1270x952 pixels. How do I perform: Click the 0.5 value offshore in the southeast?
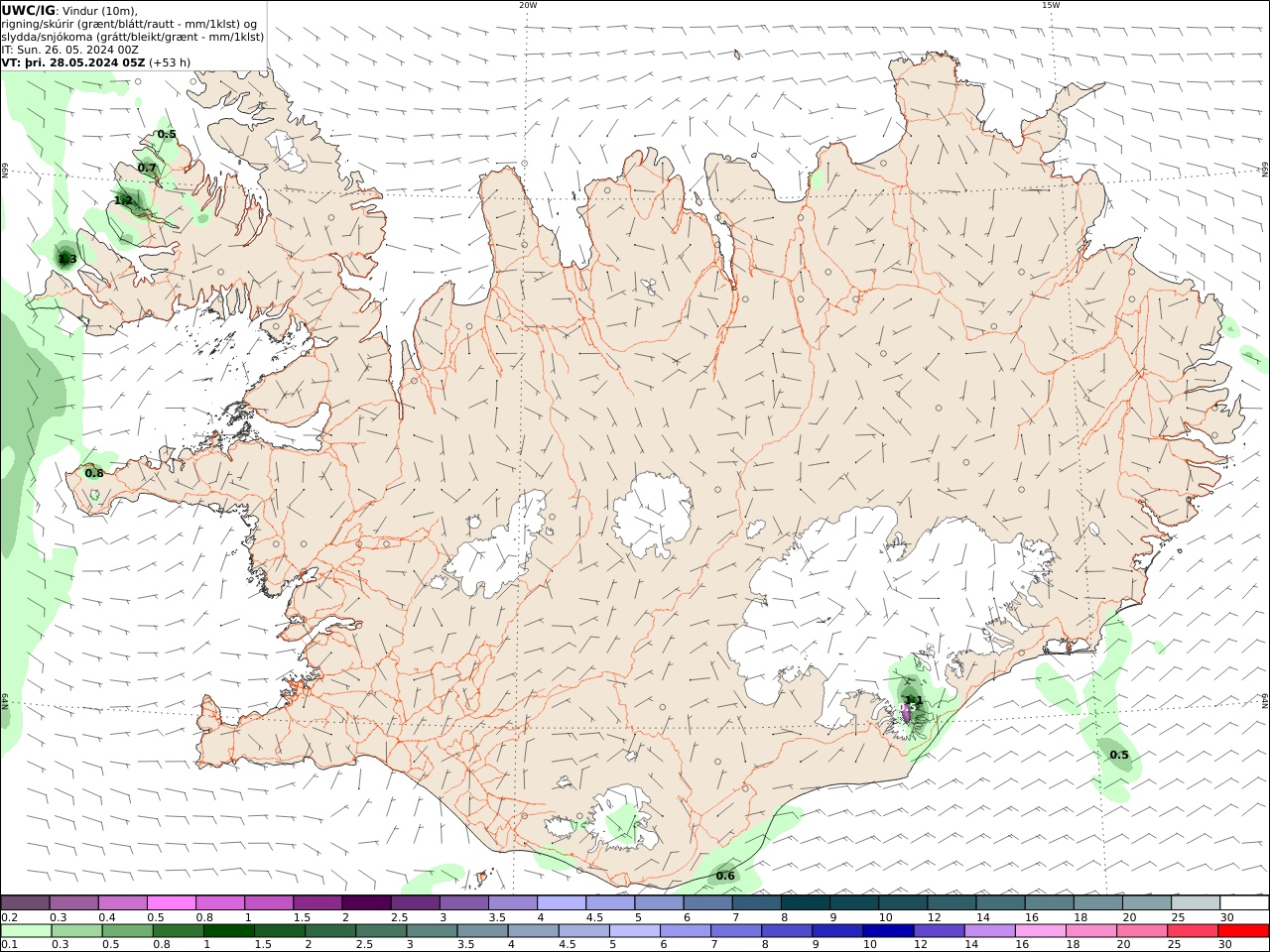(1119, 756)
